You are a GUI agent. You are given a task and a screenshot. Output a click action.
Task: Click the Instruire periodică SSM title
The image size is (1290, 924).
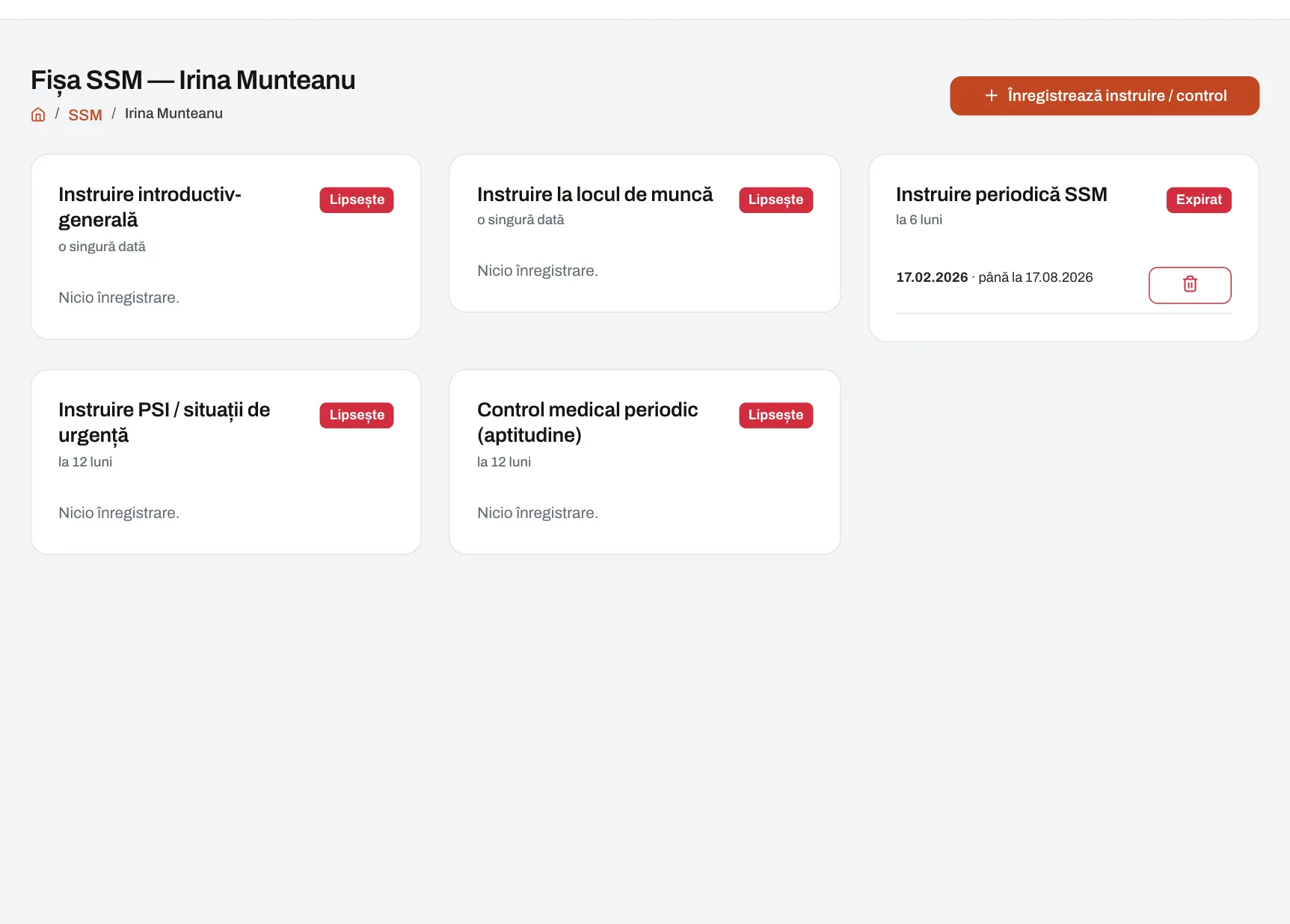click(x=1001, y=194)
